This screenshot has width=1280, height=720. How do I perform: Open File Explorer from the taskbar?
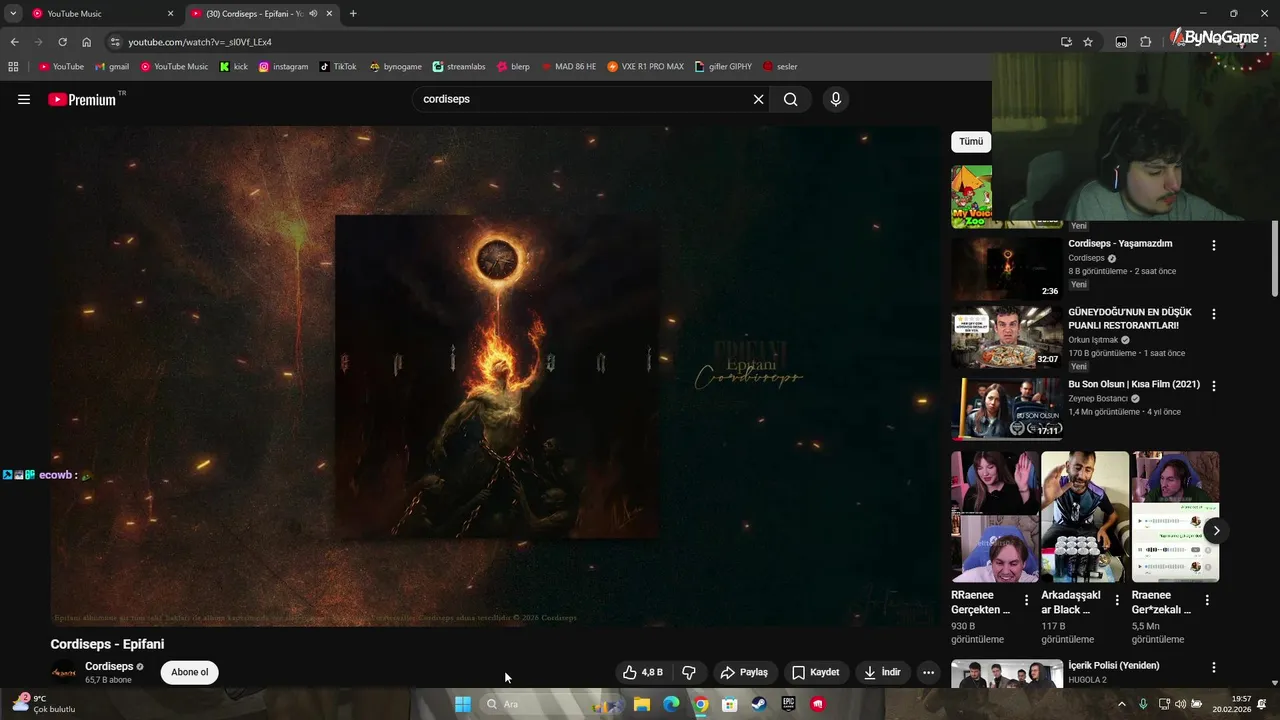click(x=642, y=704)
